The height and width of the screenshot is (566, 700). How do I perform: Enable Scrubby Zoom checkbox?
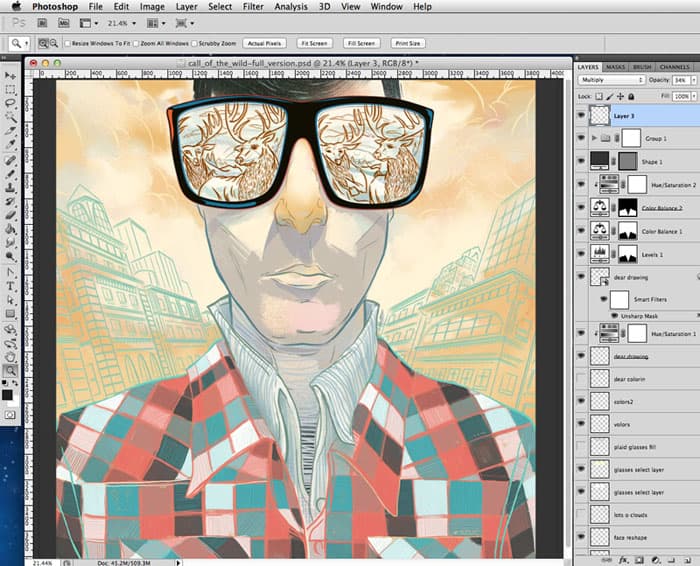pyautogui.click(x=194, y=43)
